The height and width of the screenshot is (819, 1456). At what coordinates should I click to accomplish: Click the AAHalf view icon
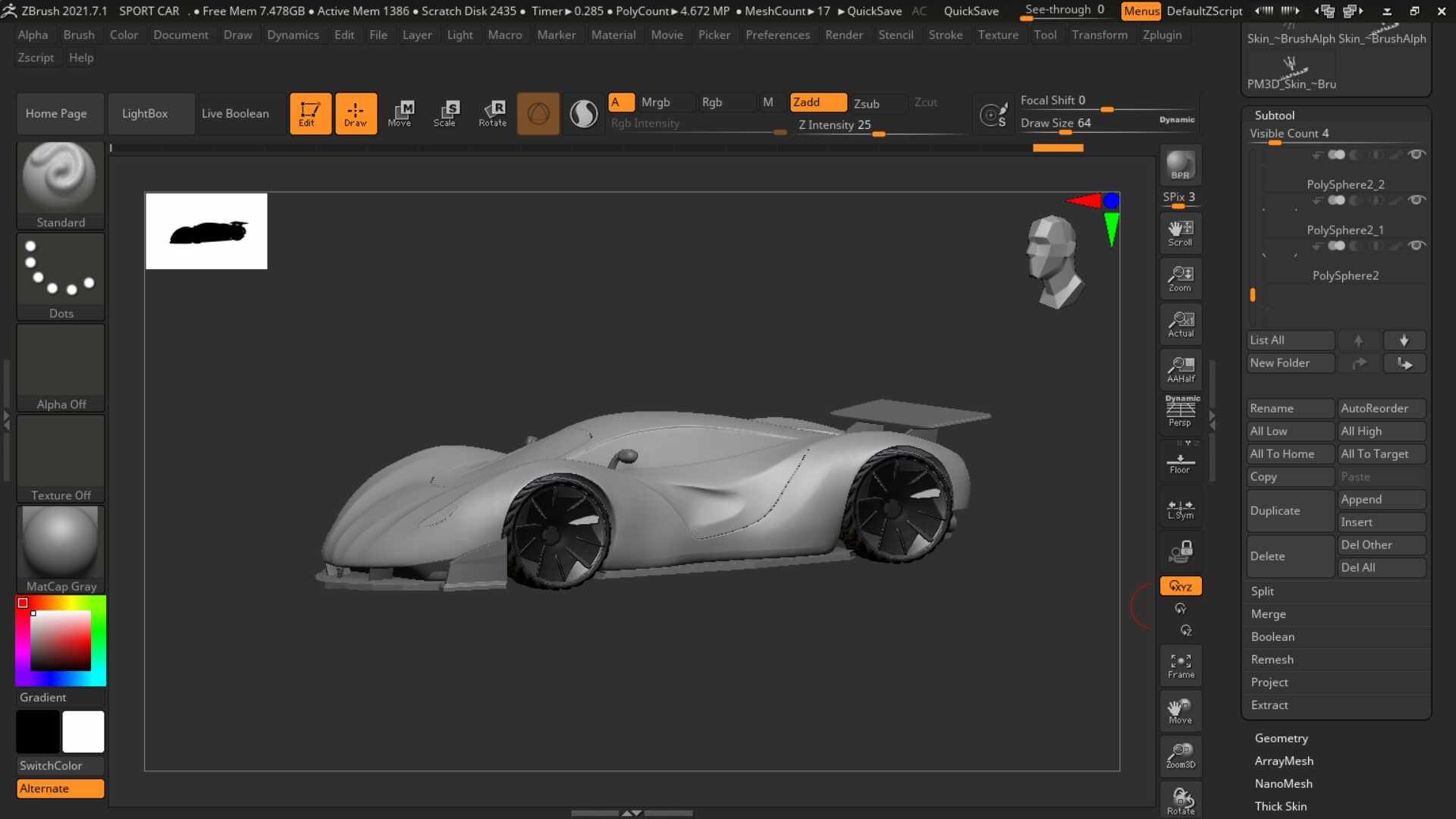pos(1181,369)
